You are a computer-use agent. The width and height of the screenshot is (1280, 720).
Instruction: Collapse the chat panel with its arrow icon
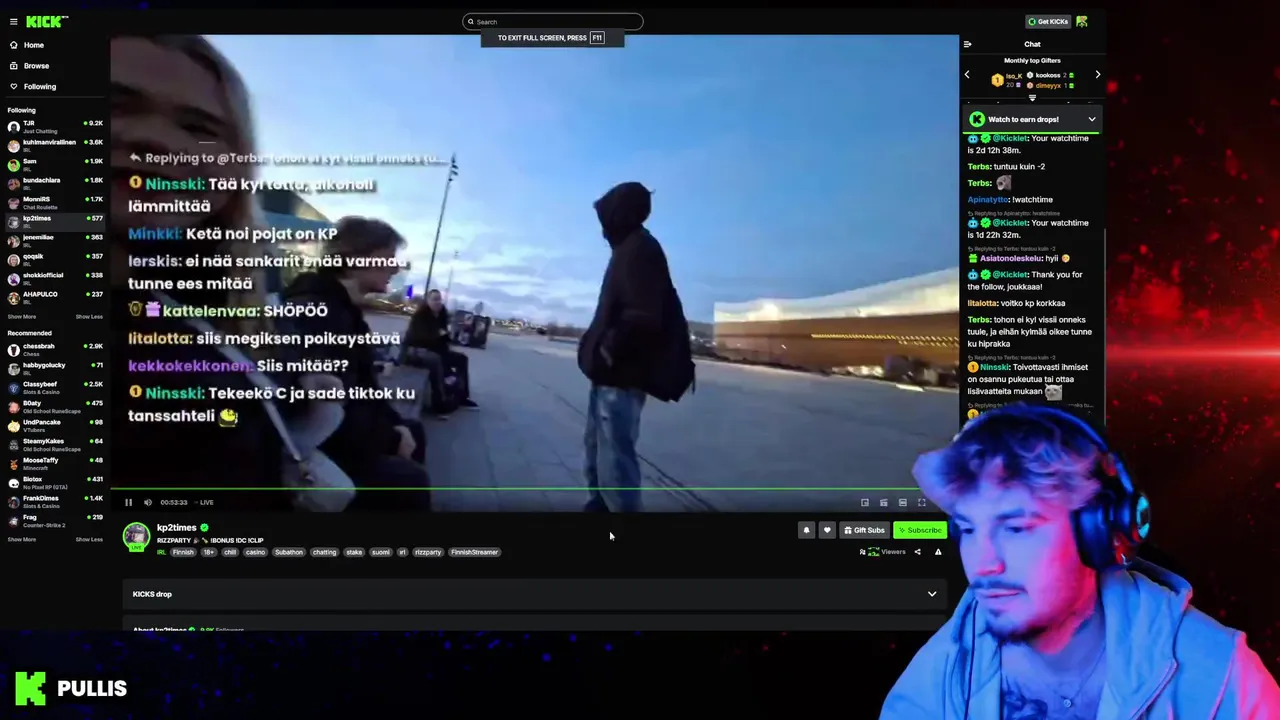click(x=967, y=44)
